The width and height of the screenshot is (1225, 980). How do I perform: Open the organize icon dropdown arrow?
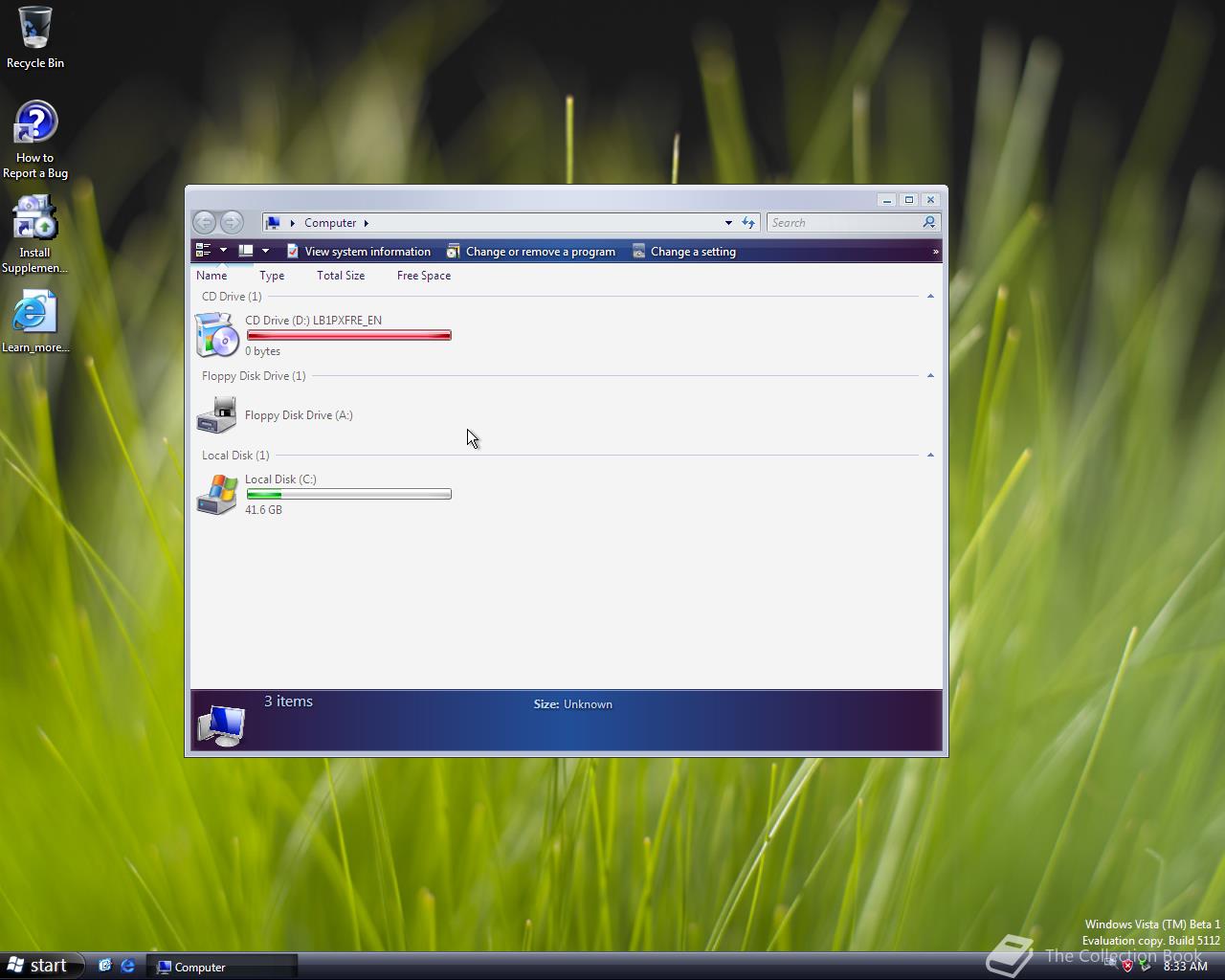tap(223, 251)
